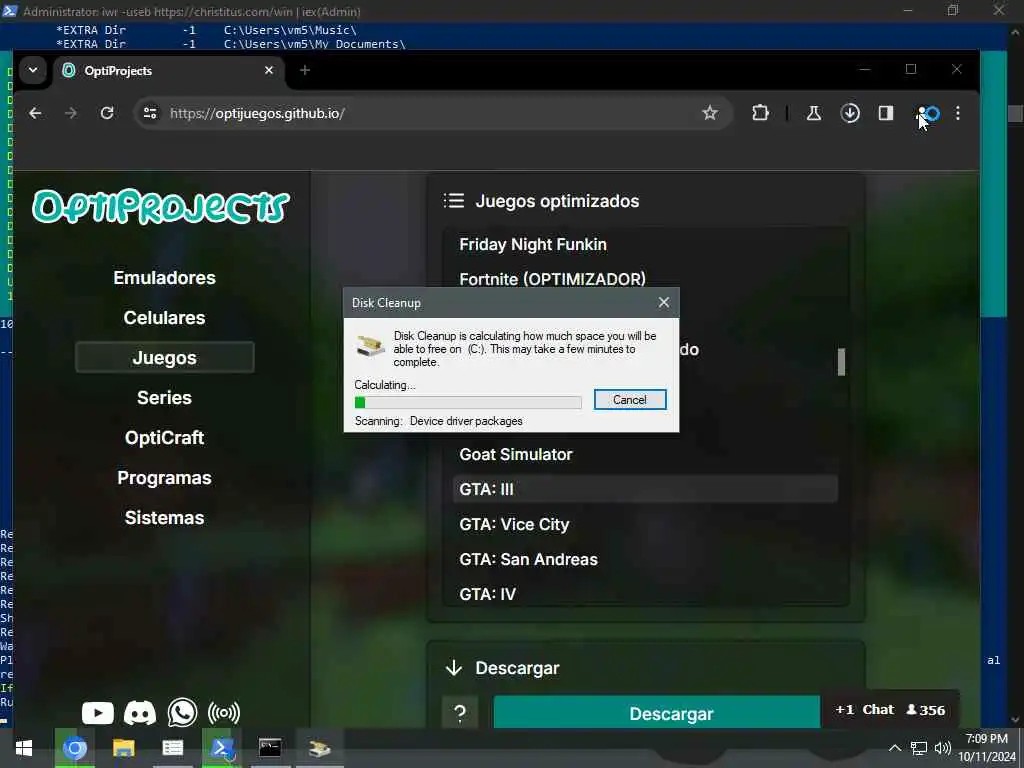This screenshot has width=1024, height=768.
Task: Open Chrome from the taskbar
Action: (74, 748)
